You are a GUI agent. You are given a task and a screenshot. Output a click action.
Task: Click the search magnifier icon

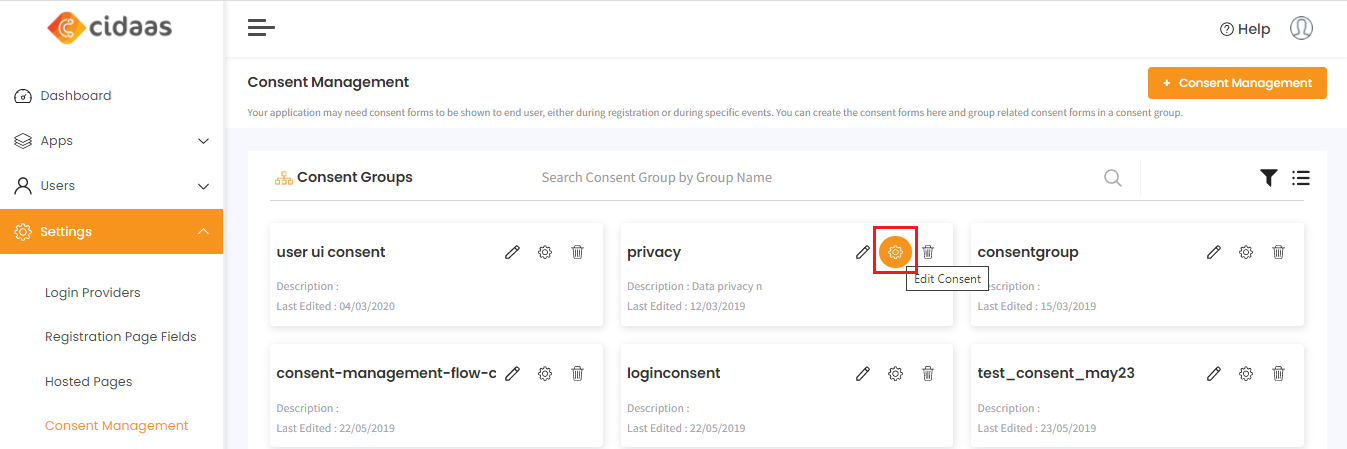[x=1112, y=178]
